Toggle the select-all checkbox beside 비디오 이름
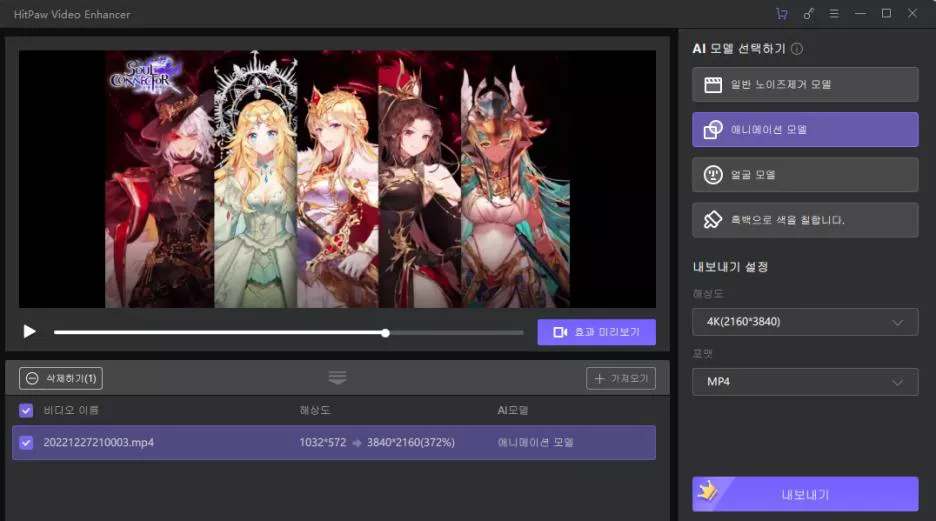The height and width of the screenshot is (521, 936). click(26, 411)
